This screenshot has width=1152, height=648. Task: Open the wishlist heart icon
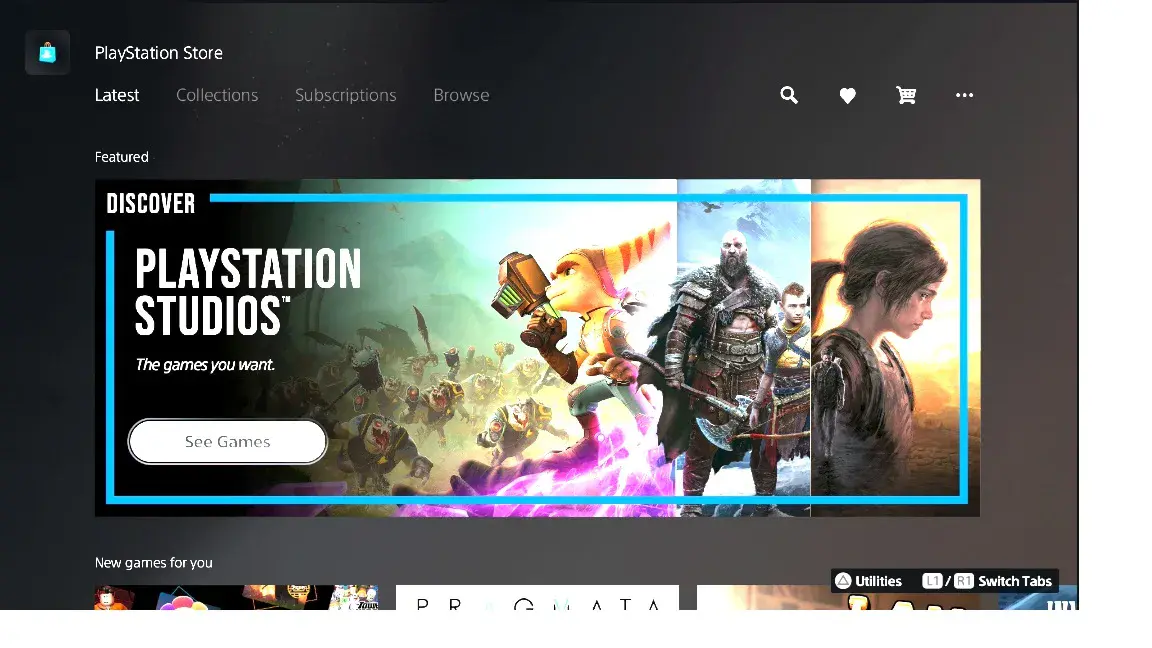[x=848, y=96]
